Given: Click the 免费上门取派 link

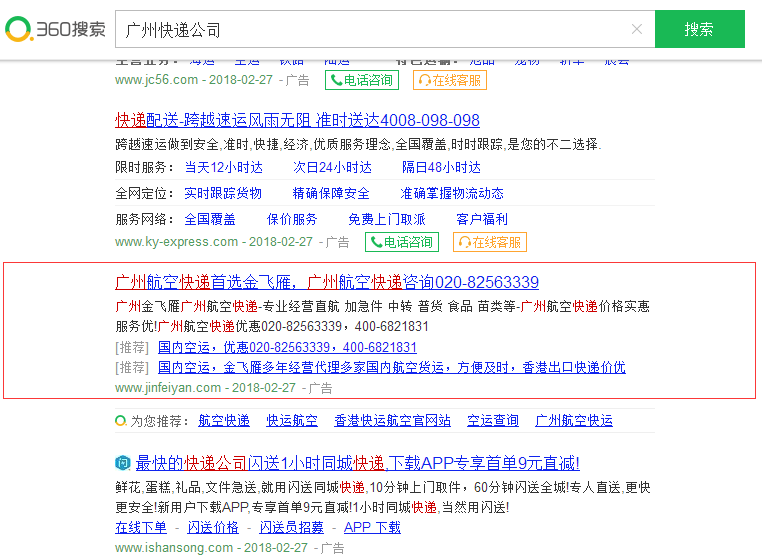Looking at the screenshot, I should pyautogui.click(x=386, y=219).
